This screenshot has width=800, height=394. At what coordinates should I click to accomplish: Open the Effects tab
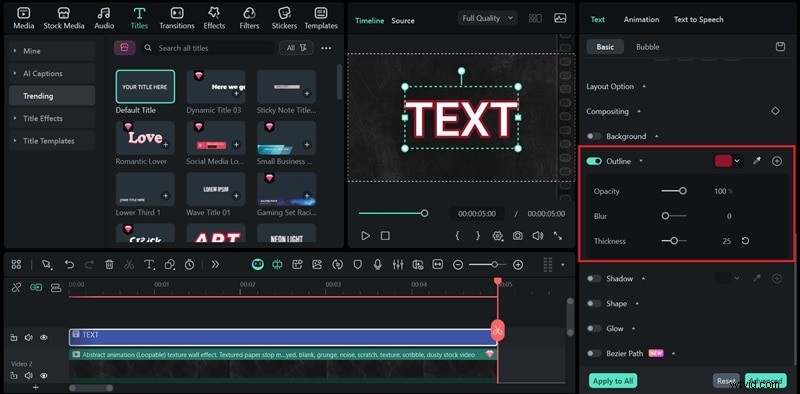pos(214,18)
